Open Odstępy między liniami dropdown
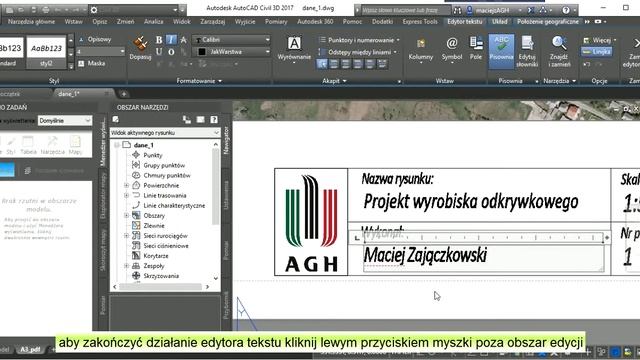This screenshot has height=360, width=640. pyautogui.click(x=358, y=52)
